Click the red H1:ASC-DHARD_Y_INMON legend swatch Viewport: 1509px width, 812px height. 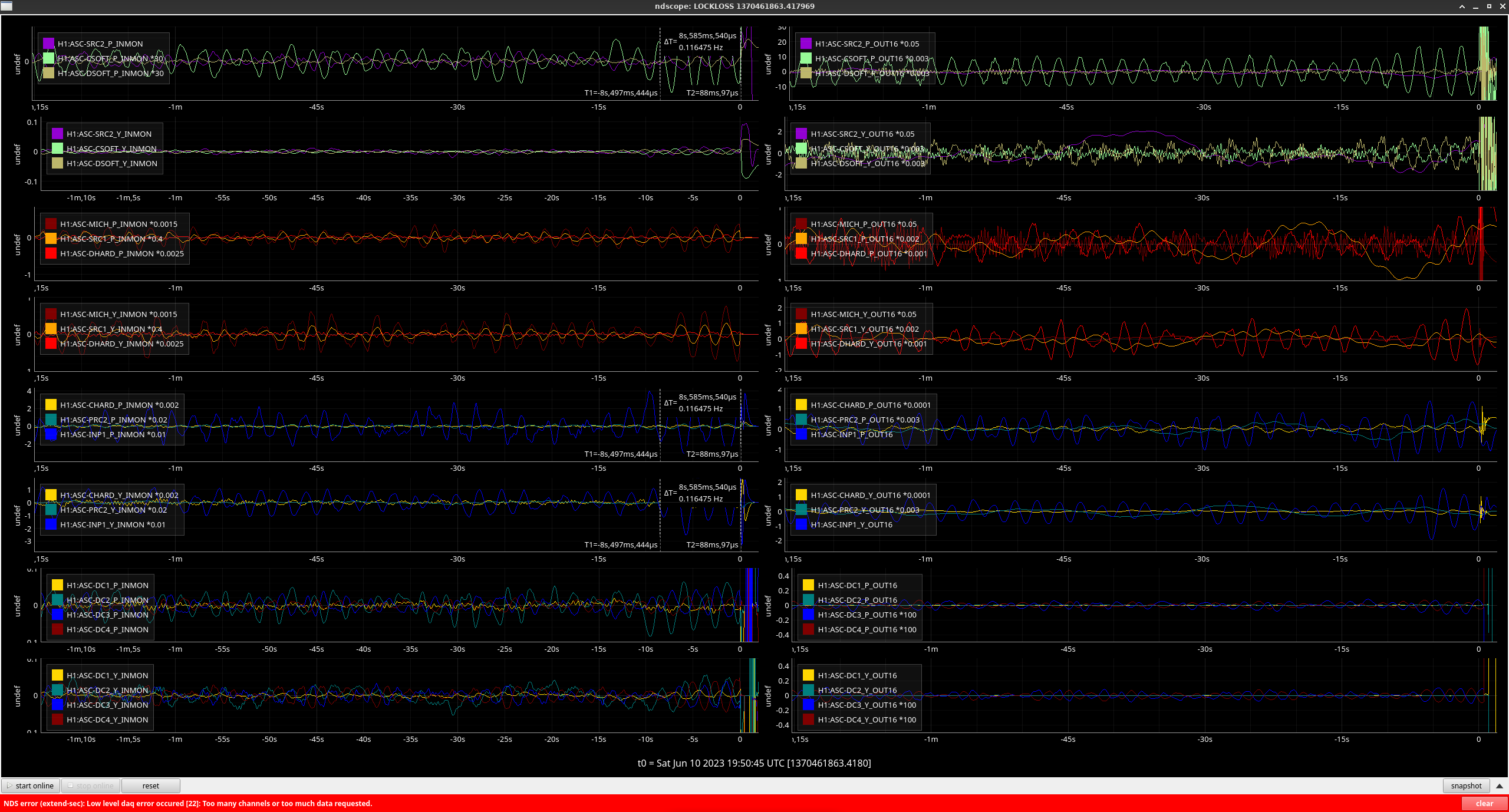coord(51,344)
